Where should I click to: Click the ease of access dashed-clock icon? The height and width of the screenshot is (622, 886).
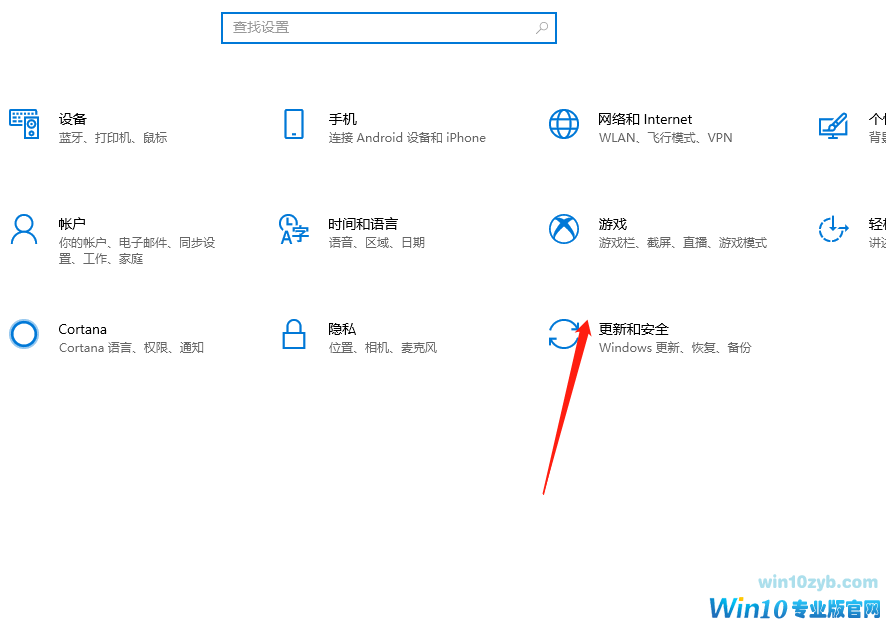833,229
